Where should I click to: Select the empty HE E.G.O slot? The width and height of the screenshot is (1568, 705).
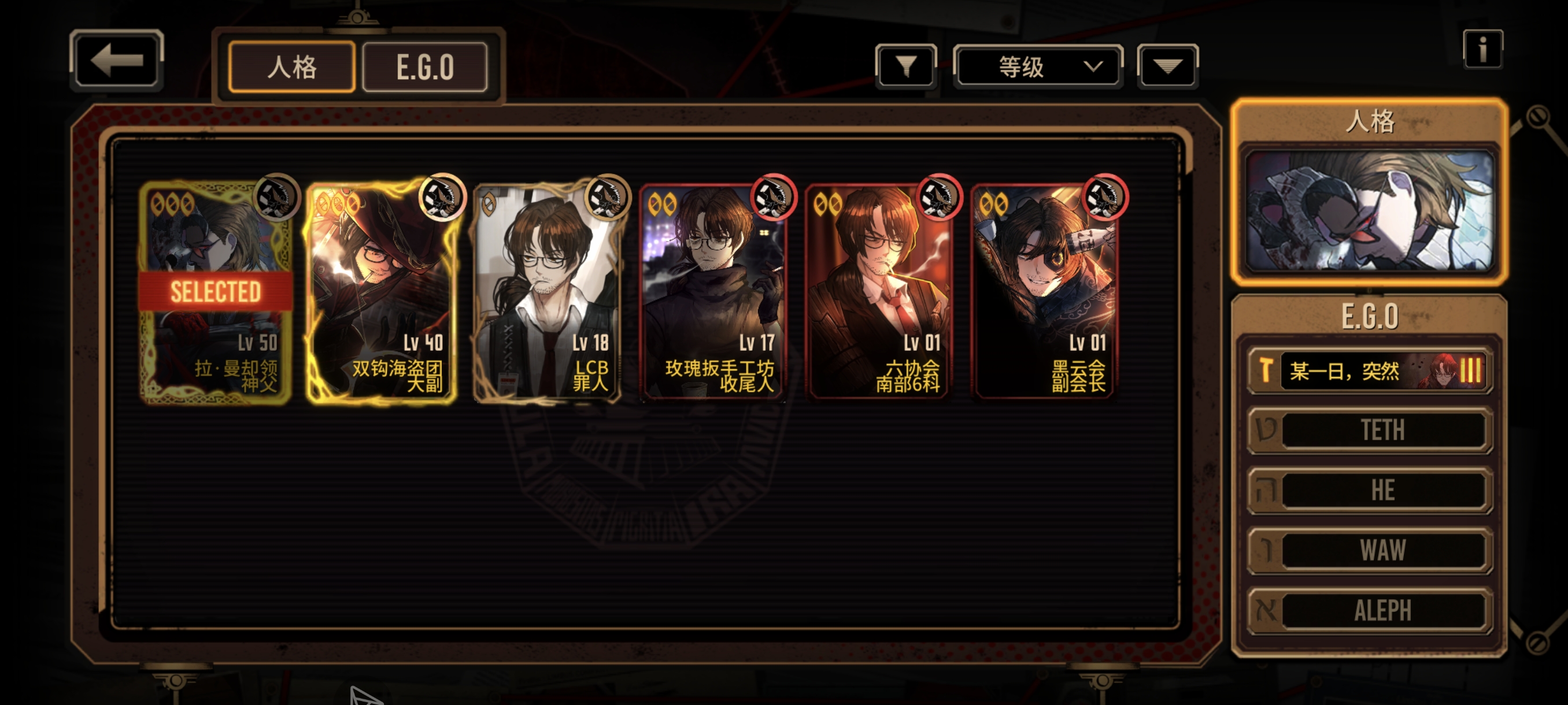(x=1370, y=490)
